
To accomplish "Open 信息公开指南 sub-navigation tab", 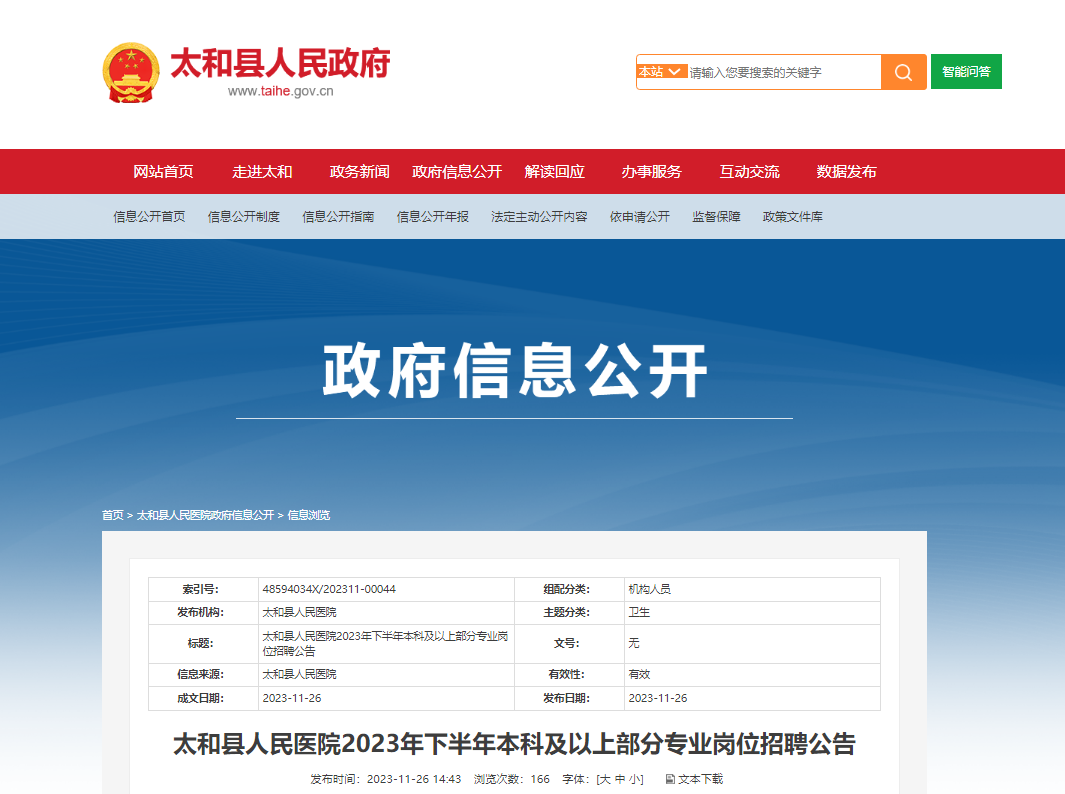I will tap(338, 217).
